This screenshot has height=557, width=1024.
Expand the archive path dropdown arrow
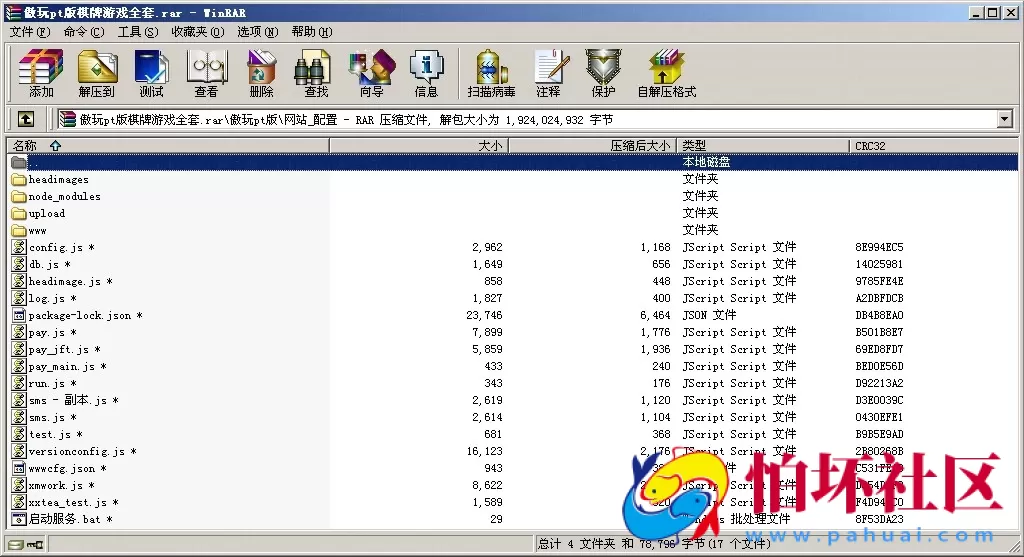(1004, 119)
